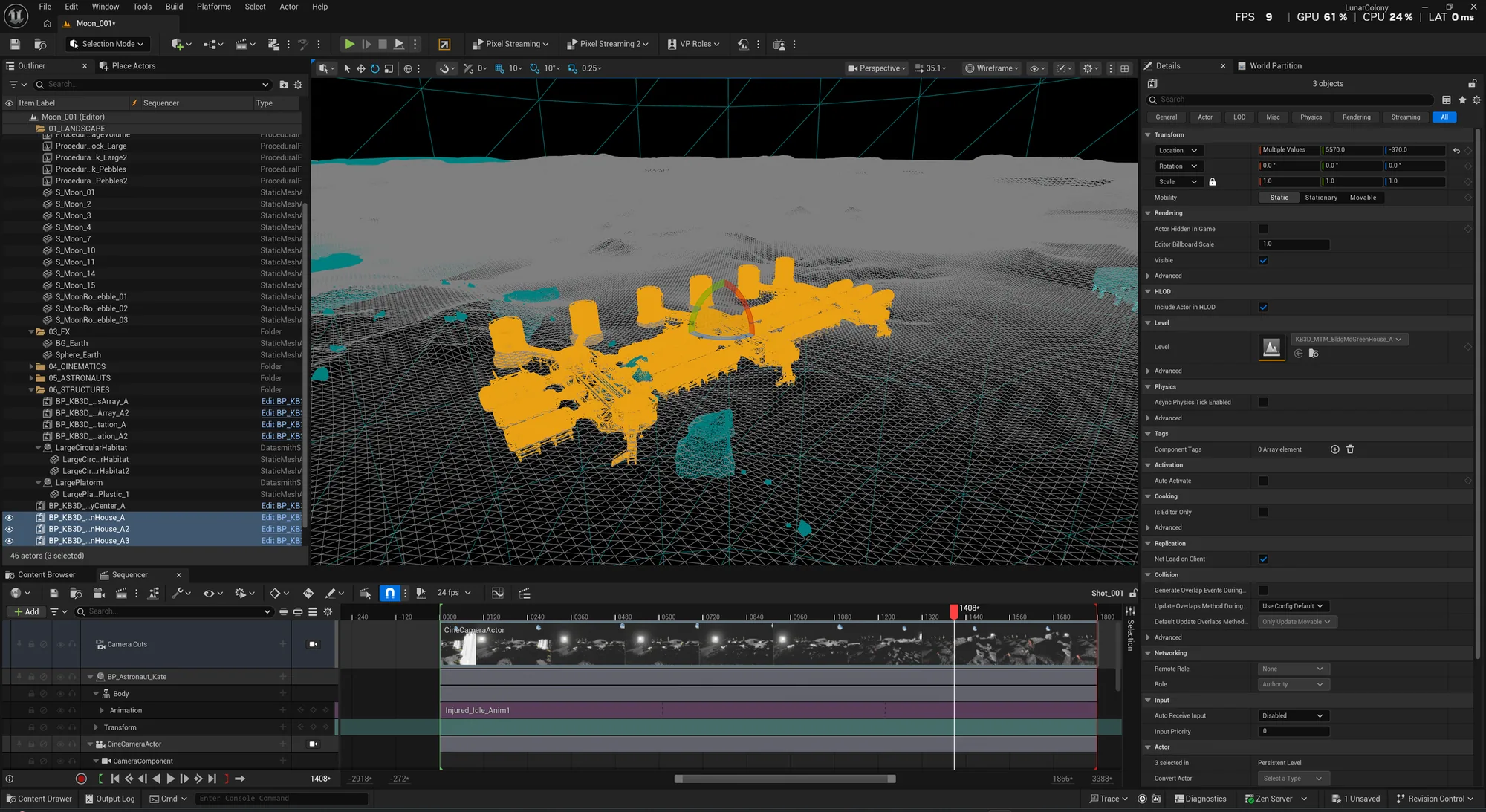Toggle the Sequencer snapping magnet icon
The image size is (1486, 812).
pyautogui.click(x=390, y=593)
